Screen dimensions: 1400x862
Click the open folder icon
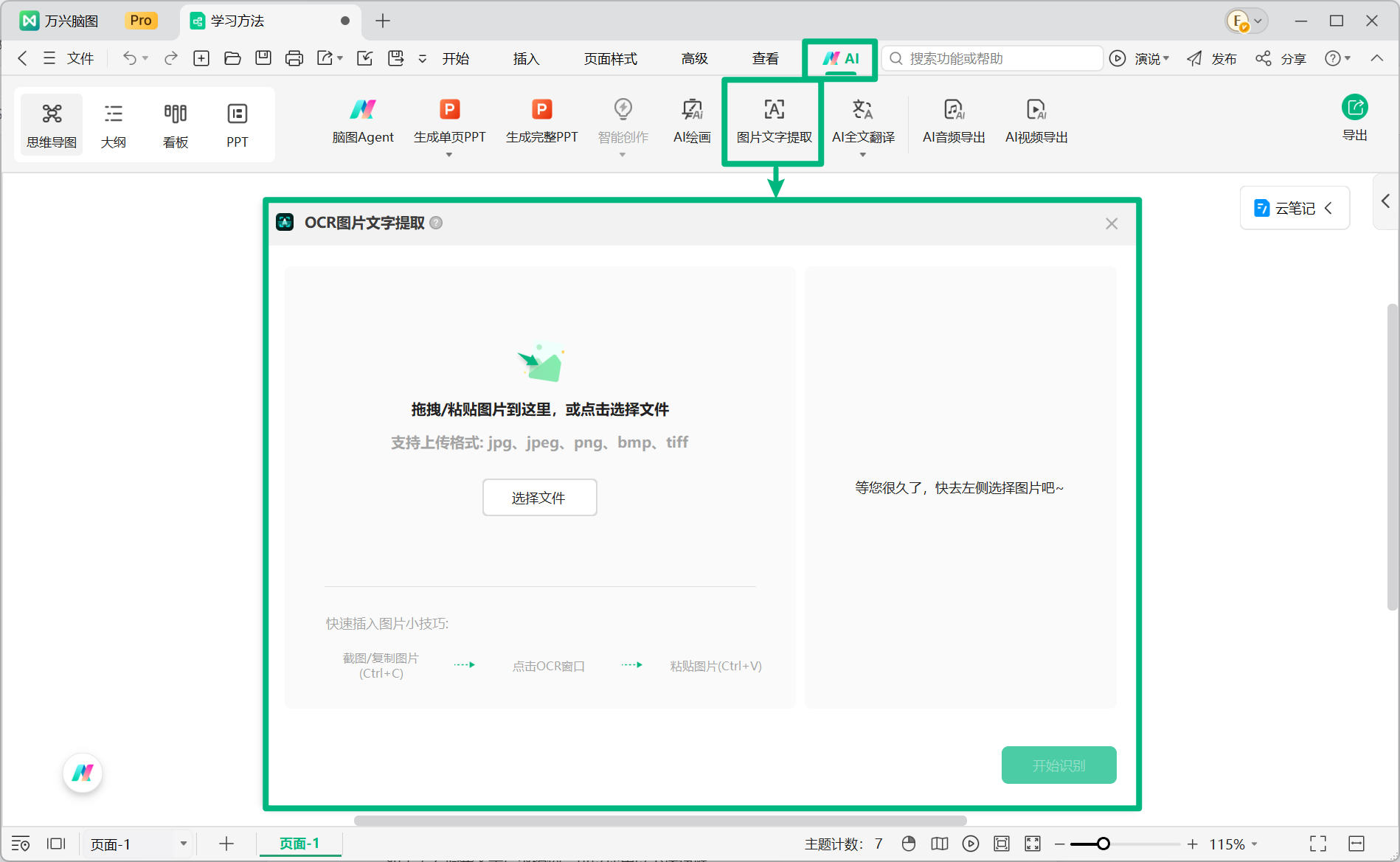(232, 58)
